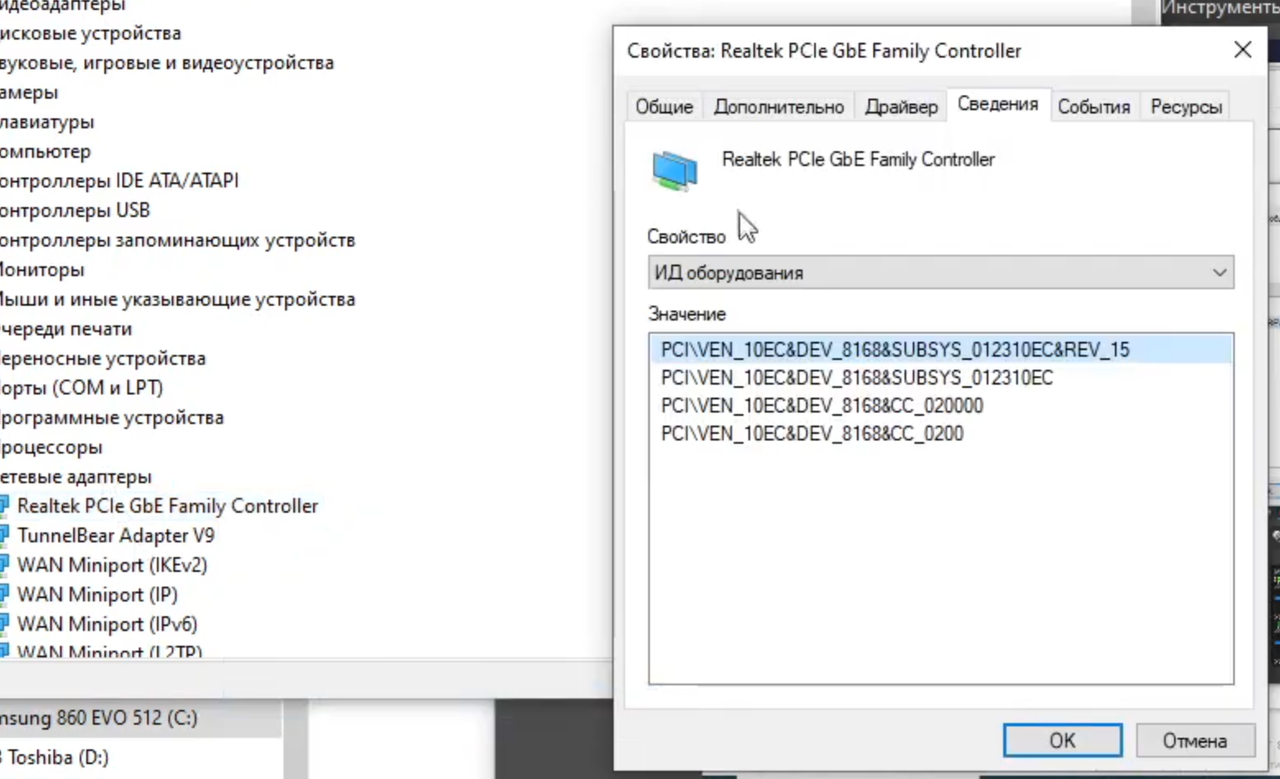Click the network adapter icon in dialog
Screen dimensions: 1280x779
click(675, 170)
